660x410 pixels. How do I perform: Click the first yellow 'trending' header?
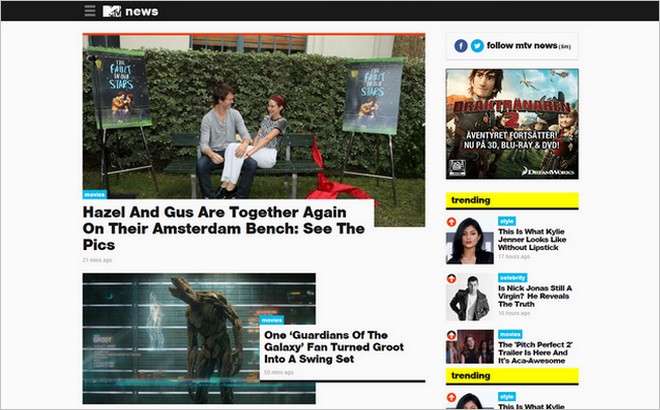[x=512, y=200]
